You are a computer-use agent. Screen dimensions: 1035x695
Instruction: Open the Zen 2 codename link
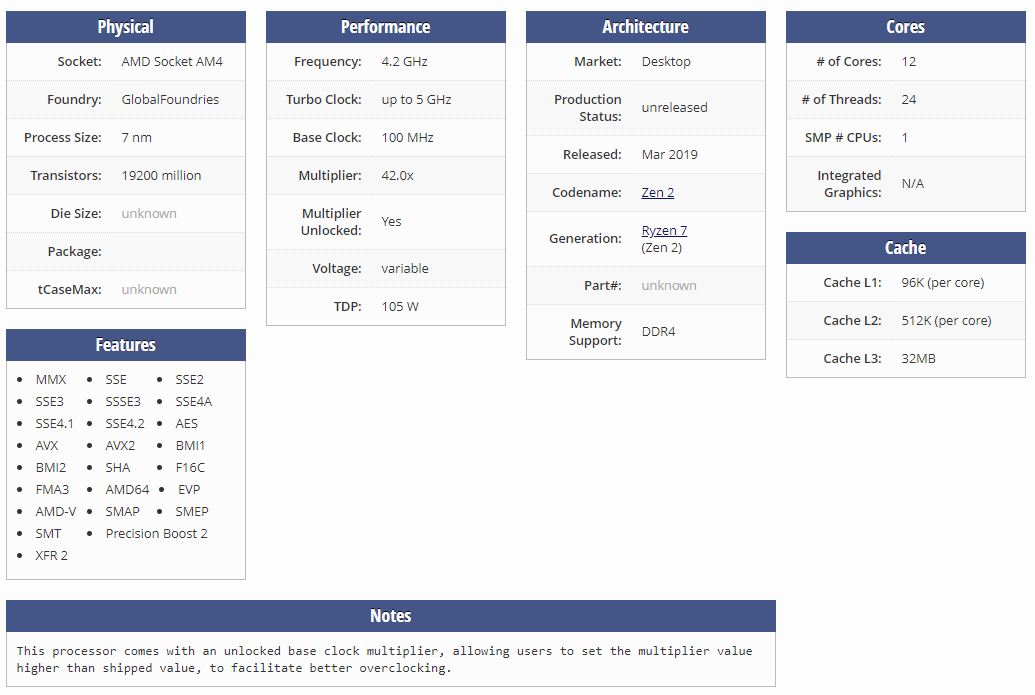[657, 192]
